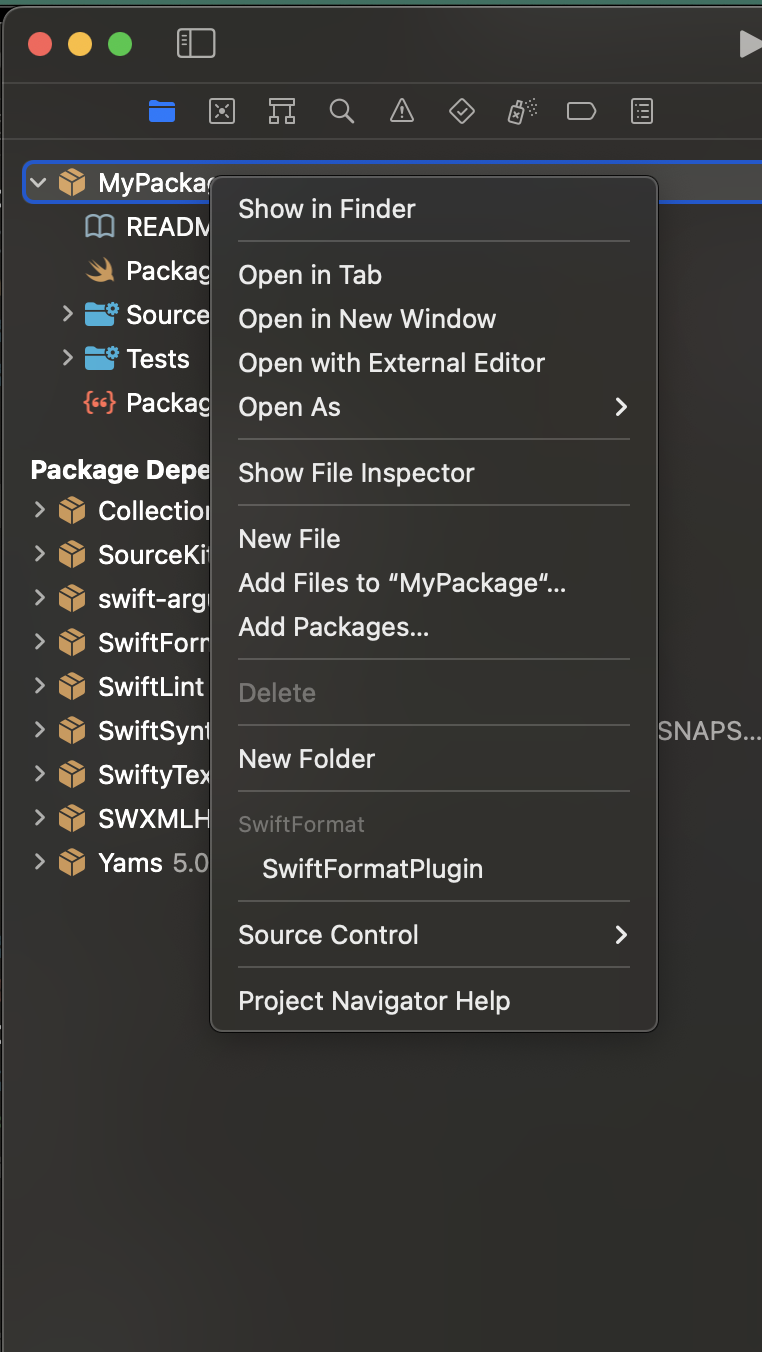This screenshot has width=762, height=1352.
Task: Collapse the MyPackage root disclosure arrow
Action: [x=39, y=183]
